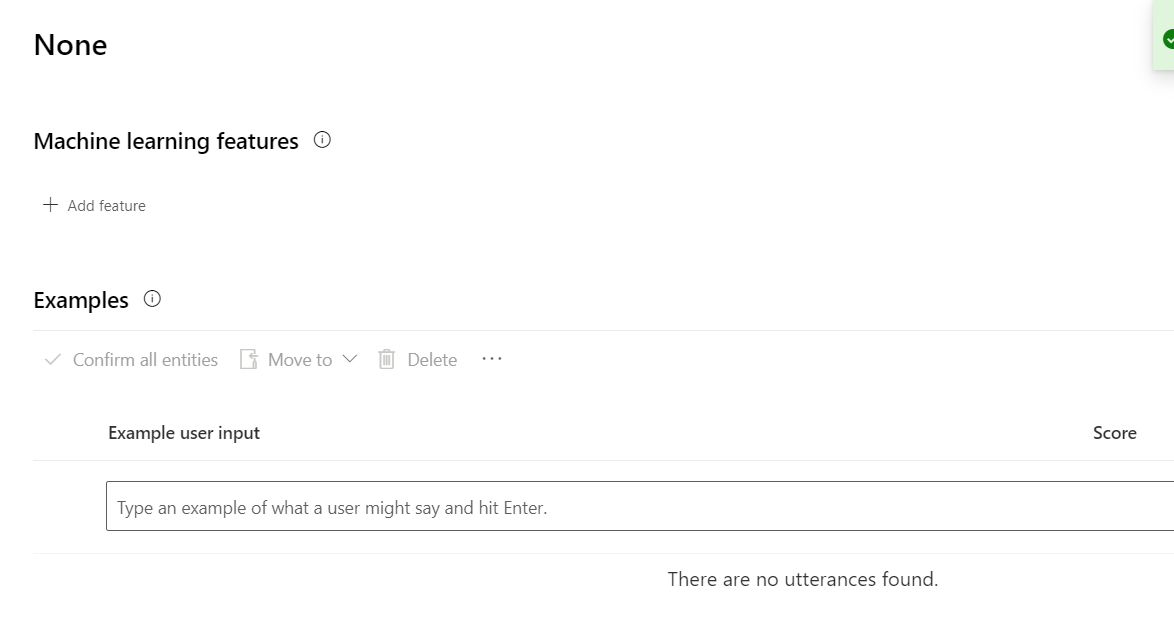Screen dimensions: 1174x618
Task: Click the green success checkmark notification icon
Action: tap(1168, 39)
